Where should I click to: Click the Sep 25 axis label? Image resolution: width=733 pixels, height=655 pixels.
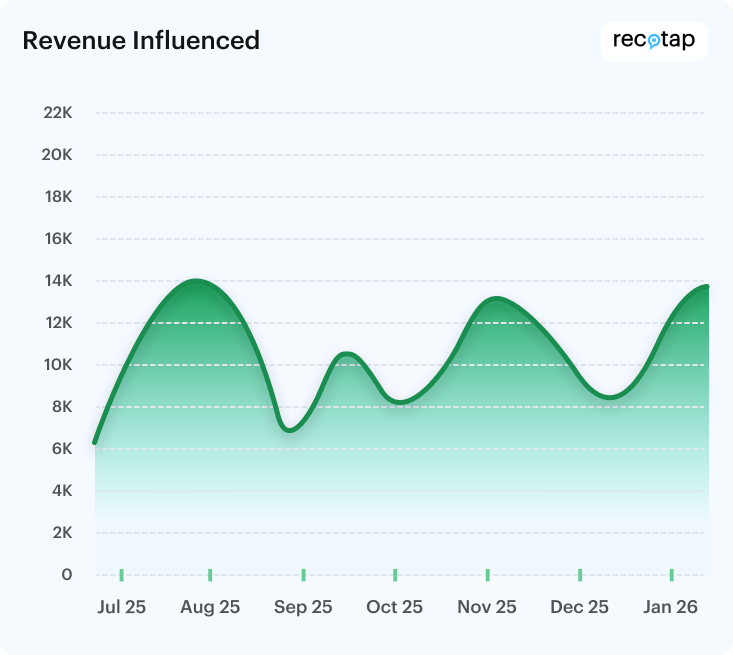303,607
